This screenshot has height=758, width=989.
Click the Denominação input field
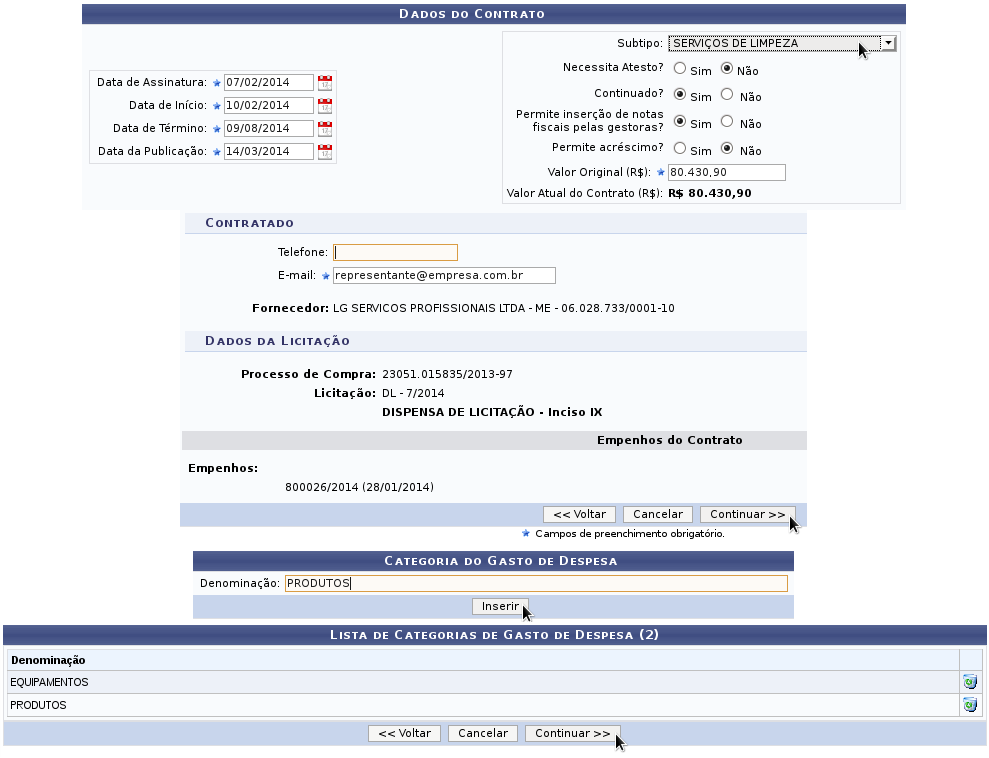(536, 583)
